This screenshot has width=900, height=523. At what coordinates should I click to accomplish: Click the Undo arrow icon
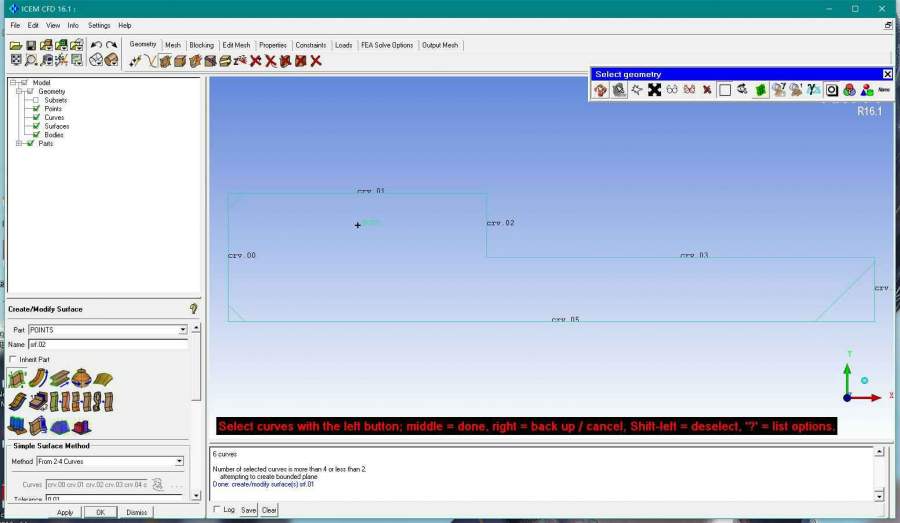[x=96, y=45]
